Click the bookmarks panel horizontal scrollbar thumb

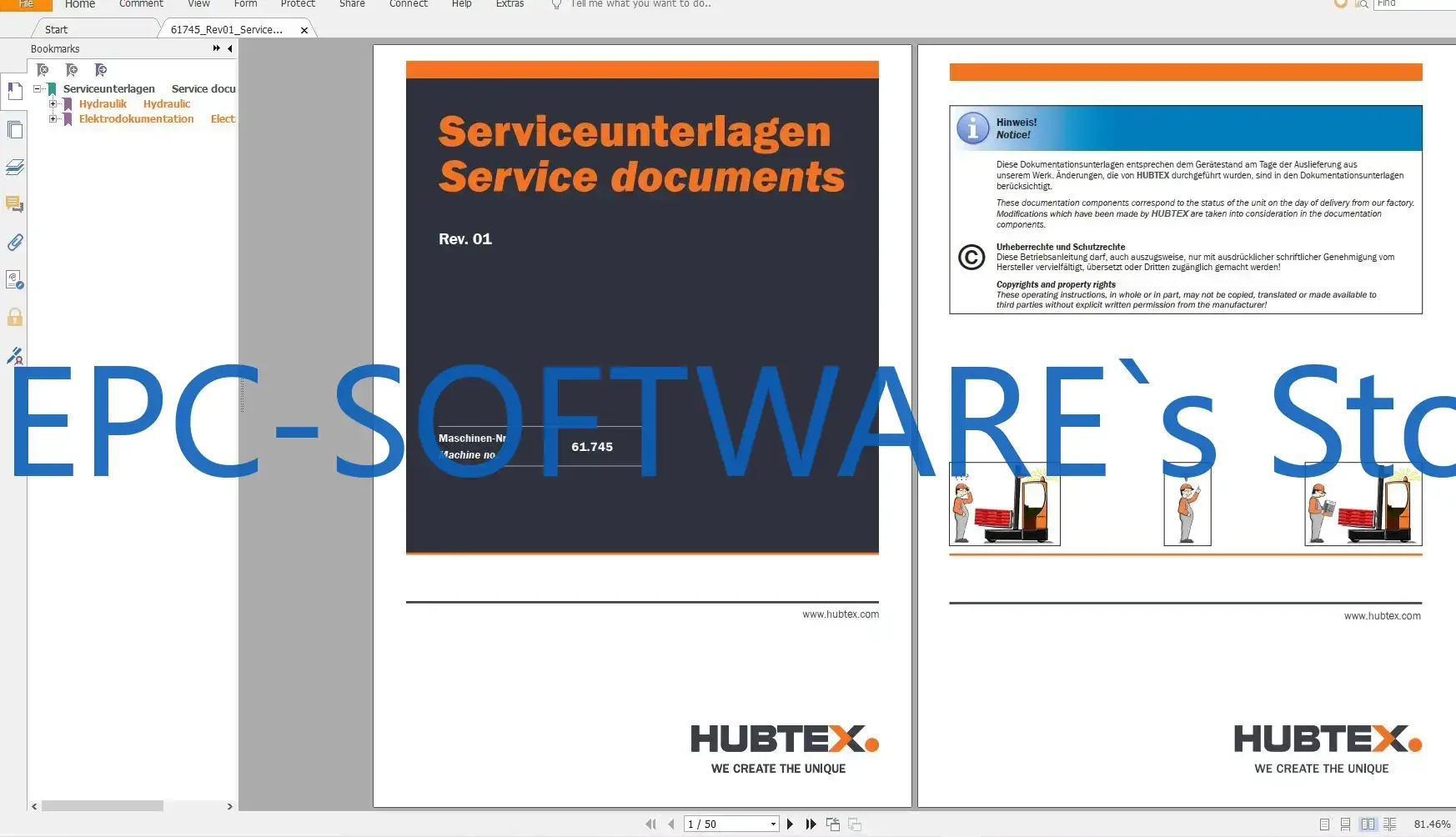103,806
